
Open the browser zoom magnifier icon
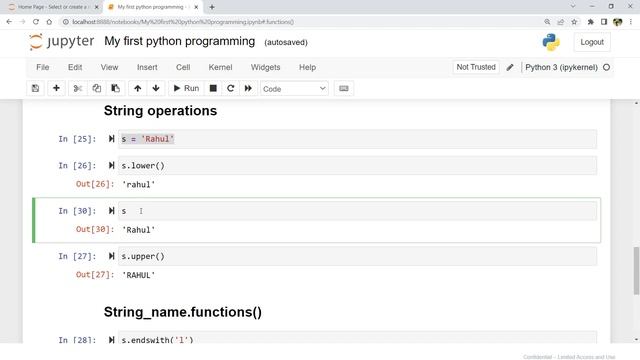pyautogui.click(x=547, y=22)
